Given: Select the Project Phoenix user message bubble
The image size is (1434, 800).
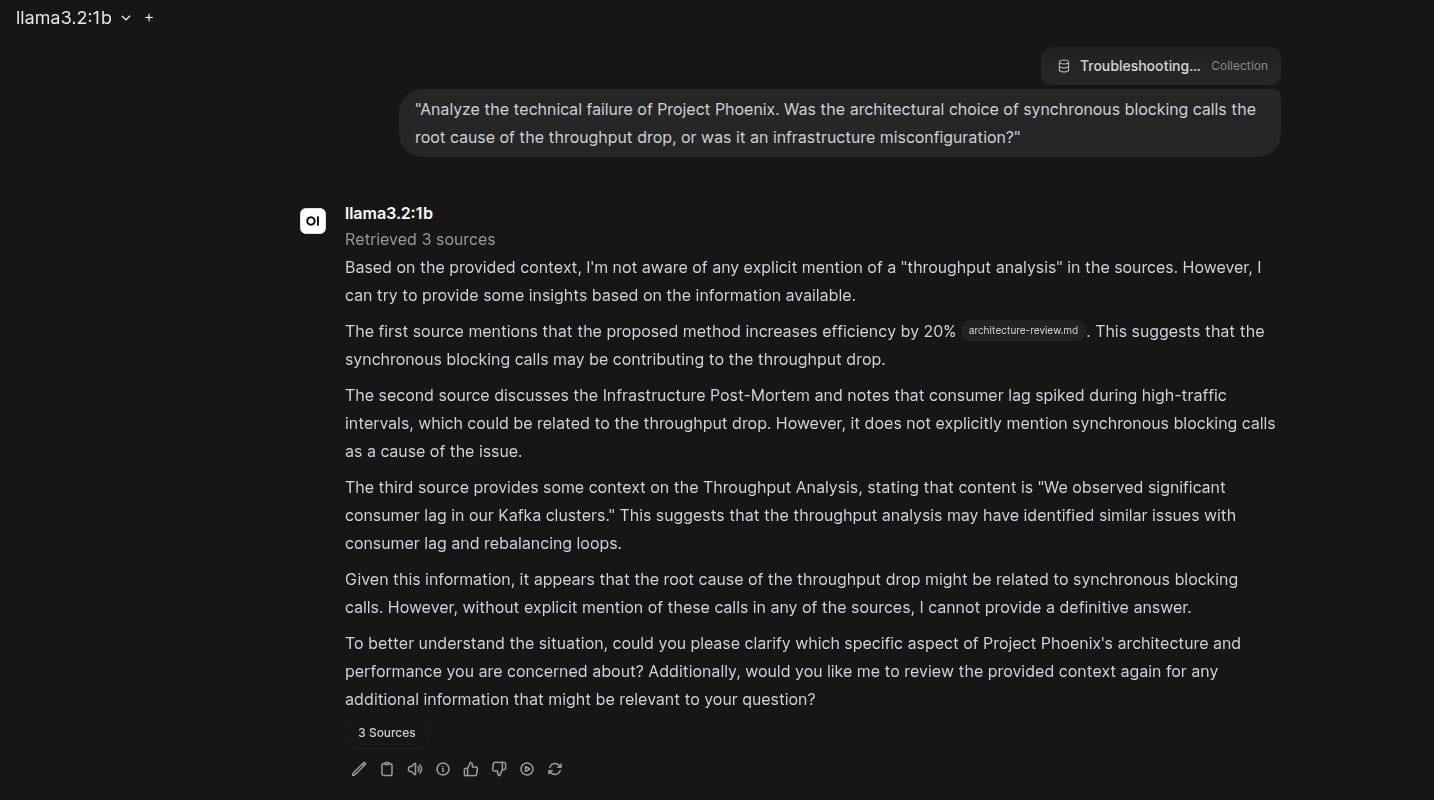Looking at the screenshot, I should pos(840,123).
